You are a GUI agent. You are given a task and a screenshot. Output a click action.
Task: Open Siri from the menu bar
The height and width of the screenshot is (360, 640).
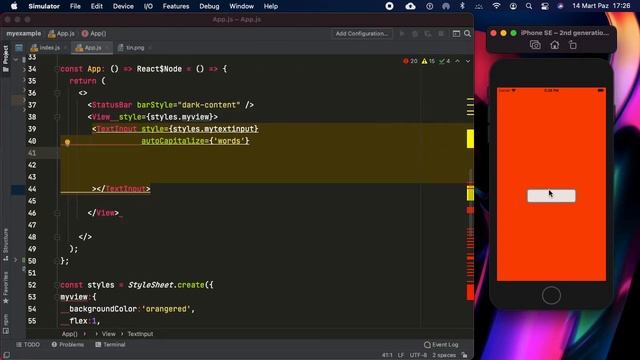tap(560, 6)
